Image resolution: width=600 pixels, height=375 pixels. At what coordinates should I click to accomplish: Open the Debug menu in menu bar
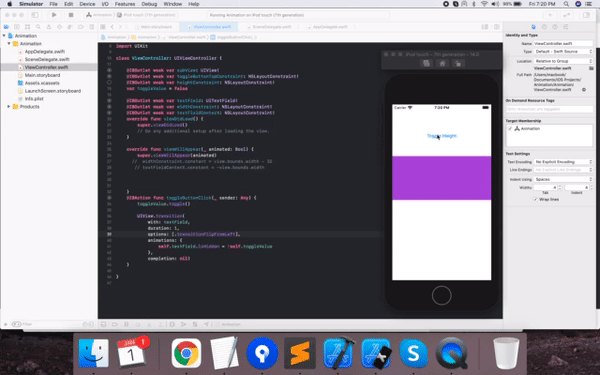(x=149, y=4)
